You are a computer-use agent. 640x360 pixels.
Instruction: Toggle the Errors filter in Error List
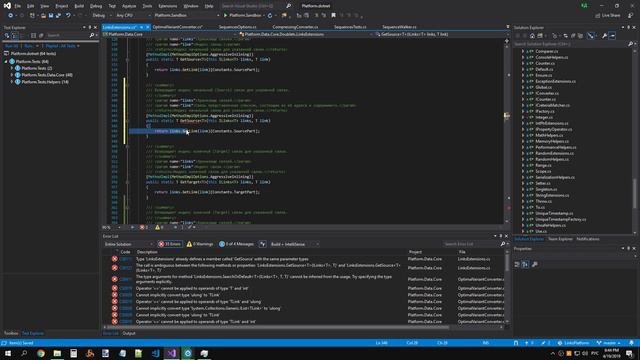pos(170,244)
